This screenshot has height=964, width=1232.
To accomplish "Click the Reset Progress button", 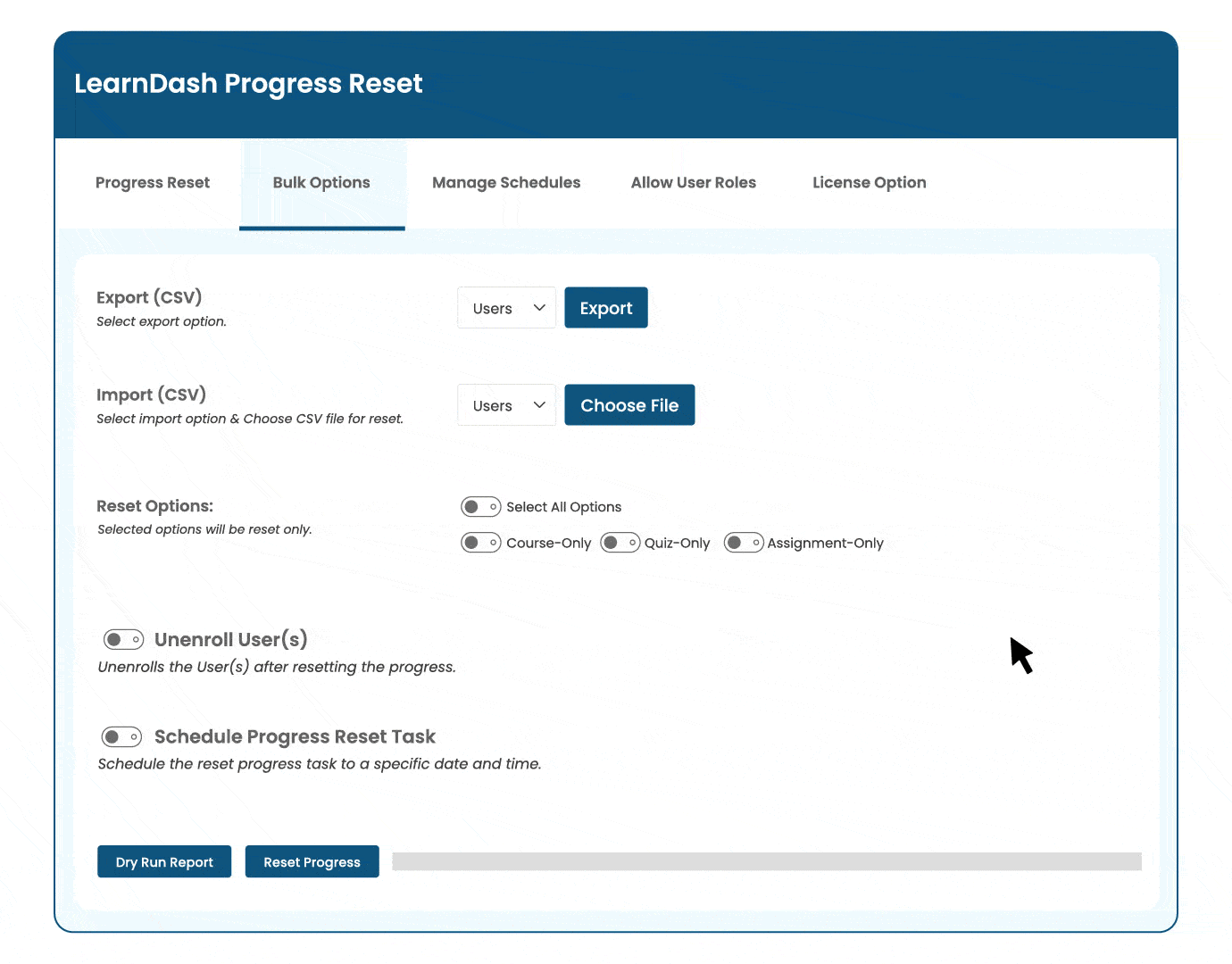I will [x=312, y=861].
